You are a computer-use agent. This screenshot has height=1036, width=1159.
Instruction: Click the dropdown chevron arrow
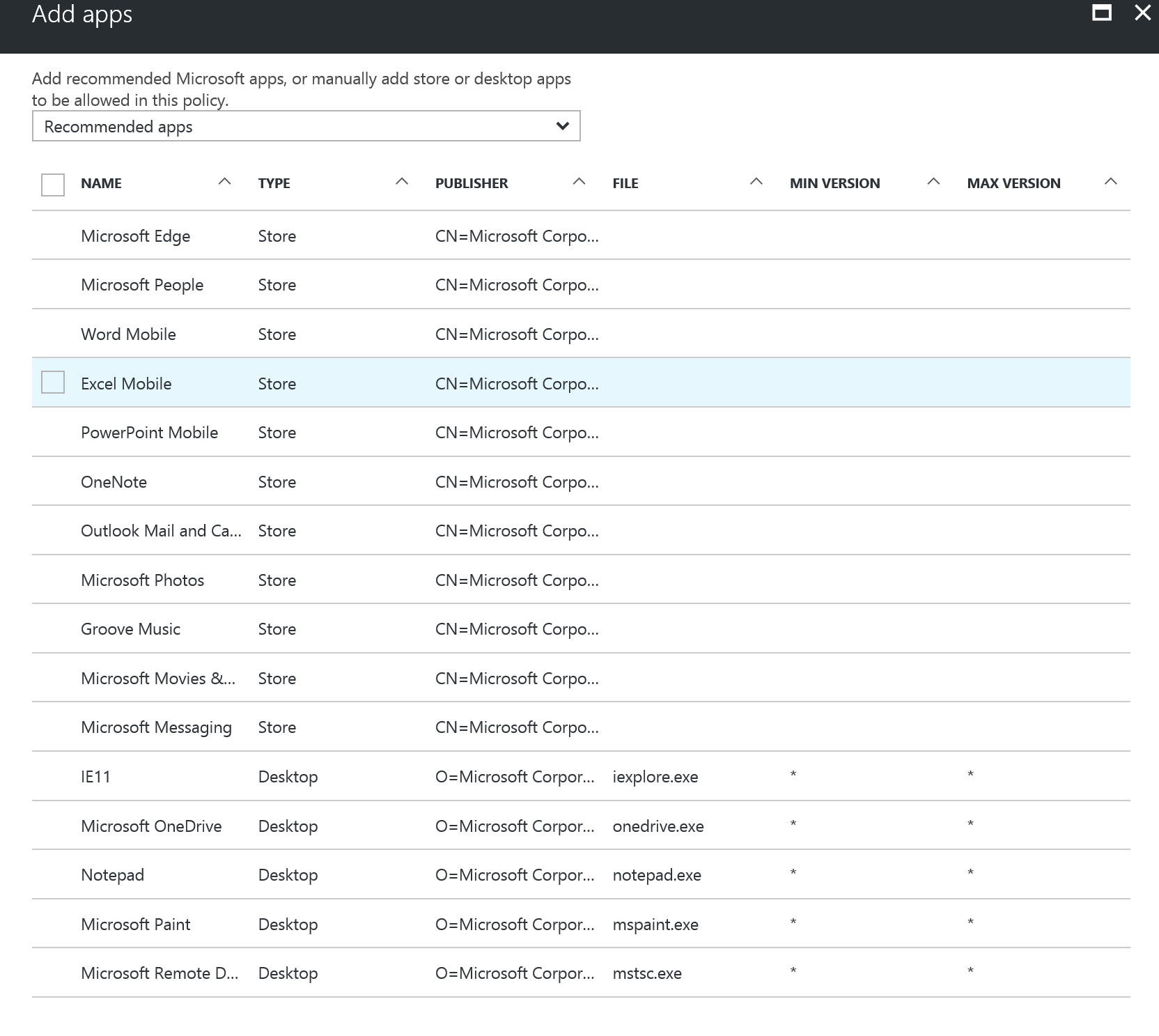coord(563,127)
